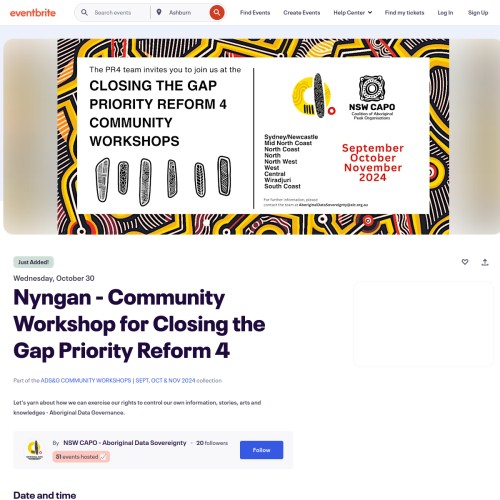Click the Sign Up link
This screenshot has width=500, height=500.
(x=478, y=13)
